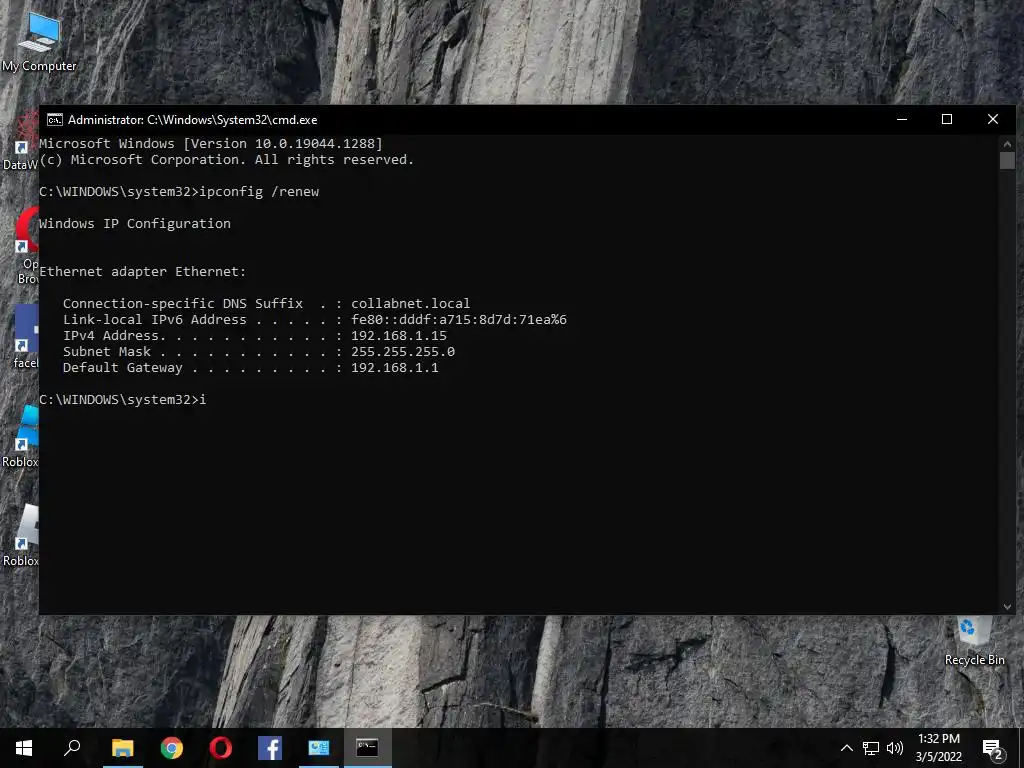
Task: Click the default gateway 192.168.1.1
Action: 394,368
